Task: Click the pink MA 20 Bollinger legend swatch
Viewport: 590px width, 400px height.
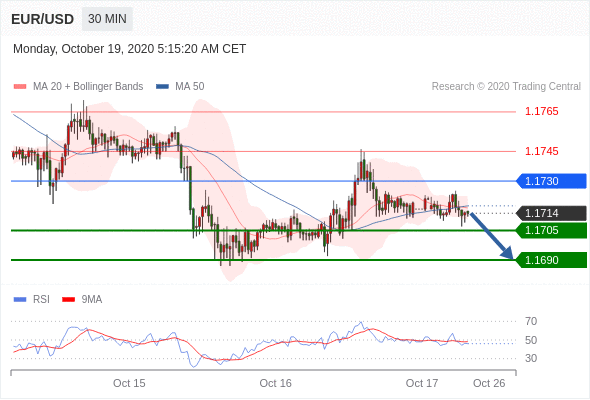Action: pos(20,87)
